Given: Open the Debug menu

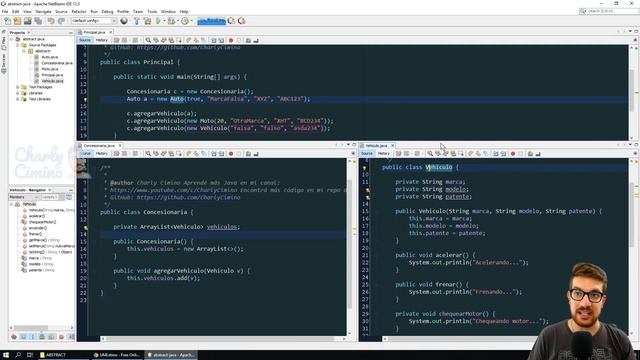Looking at the screenshot, I should 107,11.
